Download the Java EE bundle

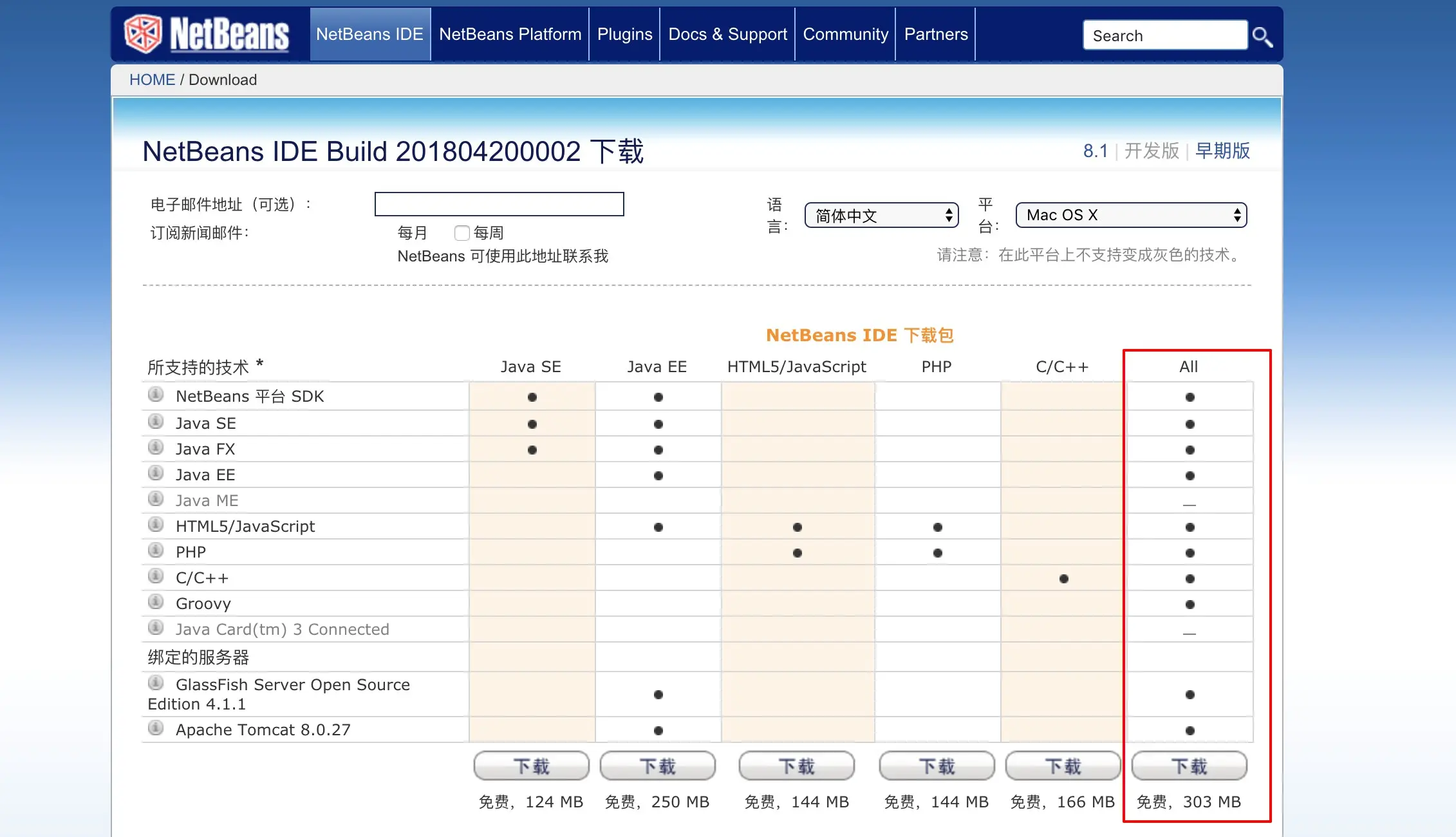tap(658, 766)
